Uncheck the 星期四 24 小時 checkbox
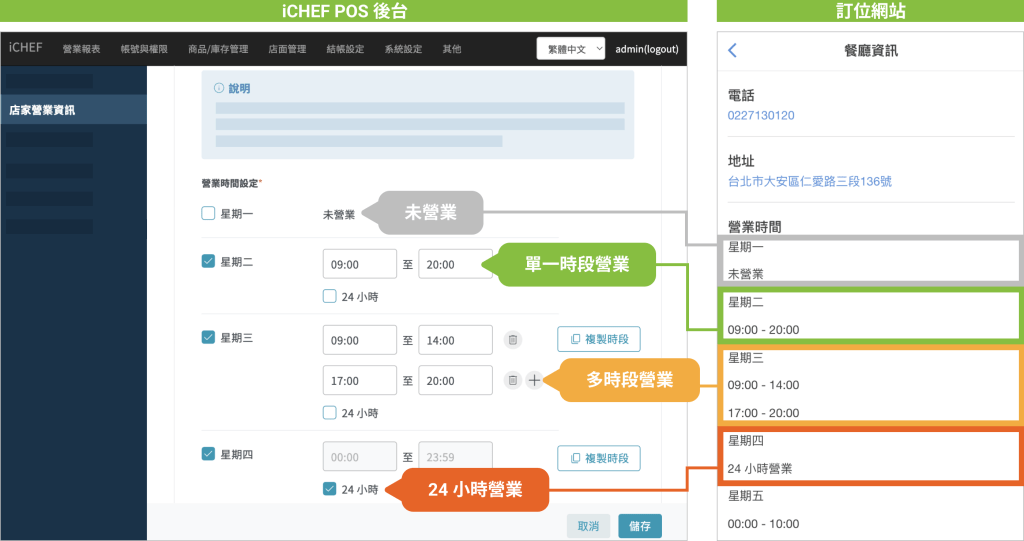The image size is (1024, 541). 330,489
